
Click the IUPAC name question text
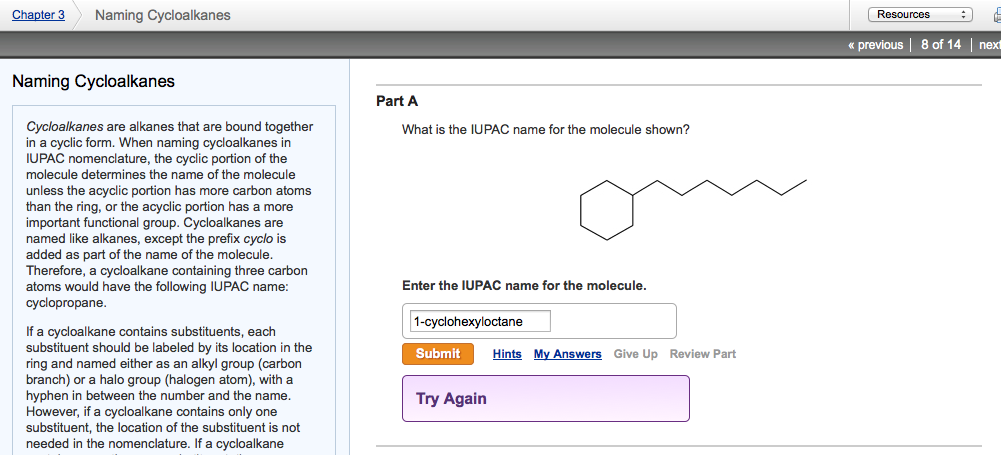tap(545, 130)
